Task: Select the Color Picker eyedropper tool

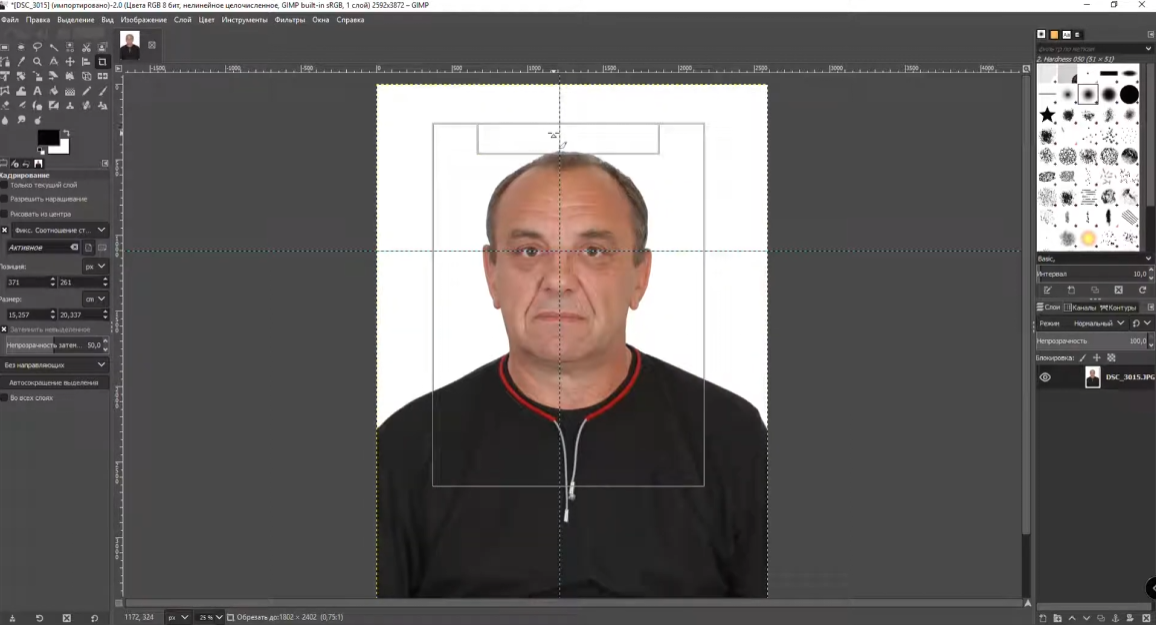Action: pos(21,62)
